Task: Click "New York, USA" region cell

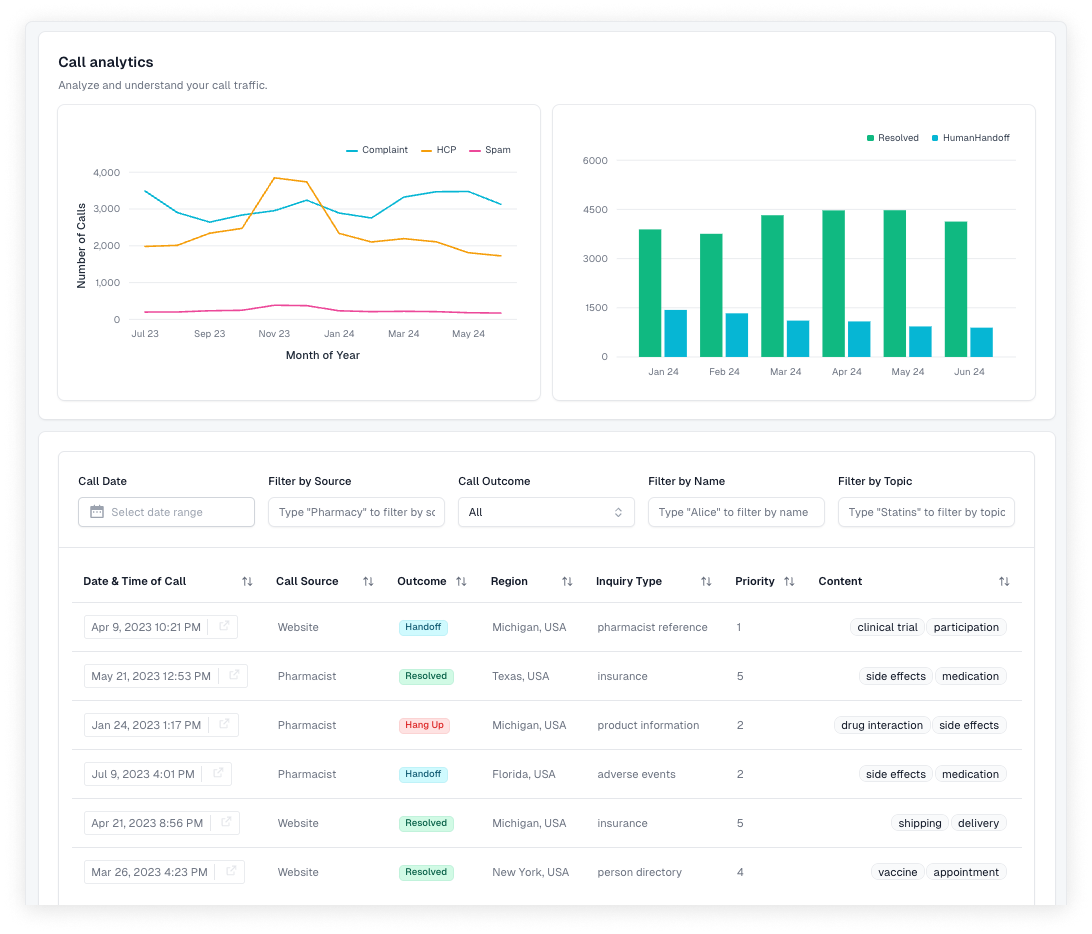Action: pyautogui.click(x=530, y=871)
